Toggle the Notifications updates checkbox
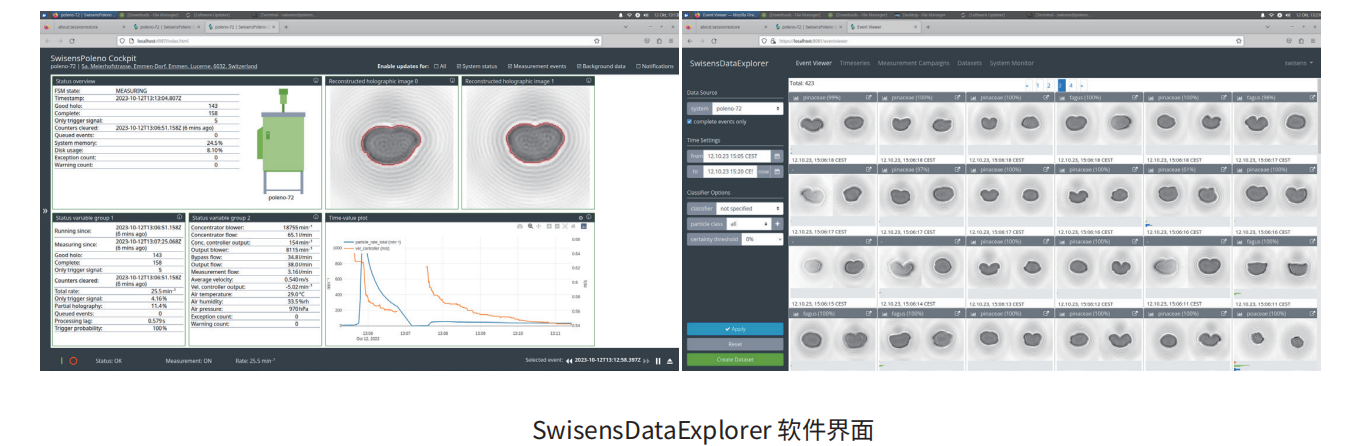Image resolution: width=1366 pixels, height=446 pixels. point(638,66)
